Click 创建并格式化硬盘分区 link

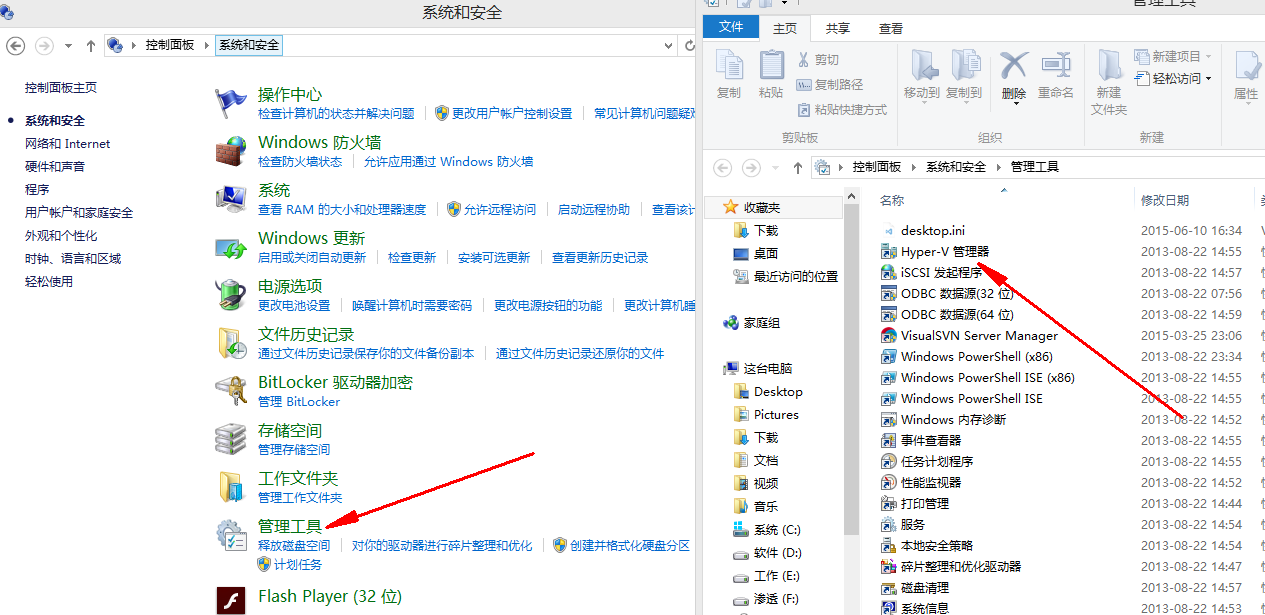(630, 546)
